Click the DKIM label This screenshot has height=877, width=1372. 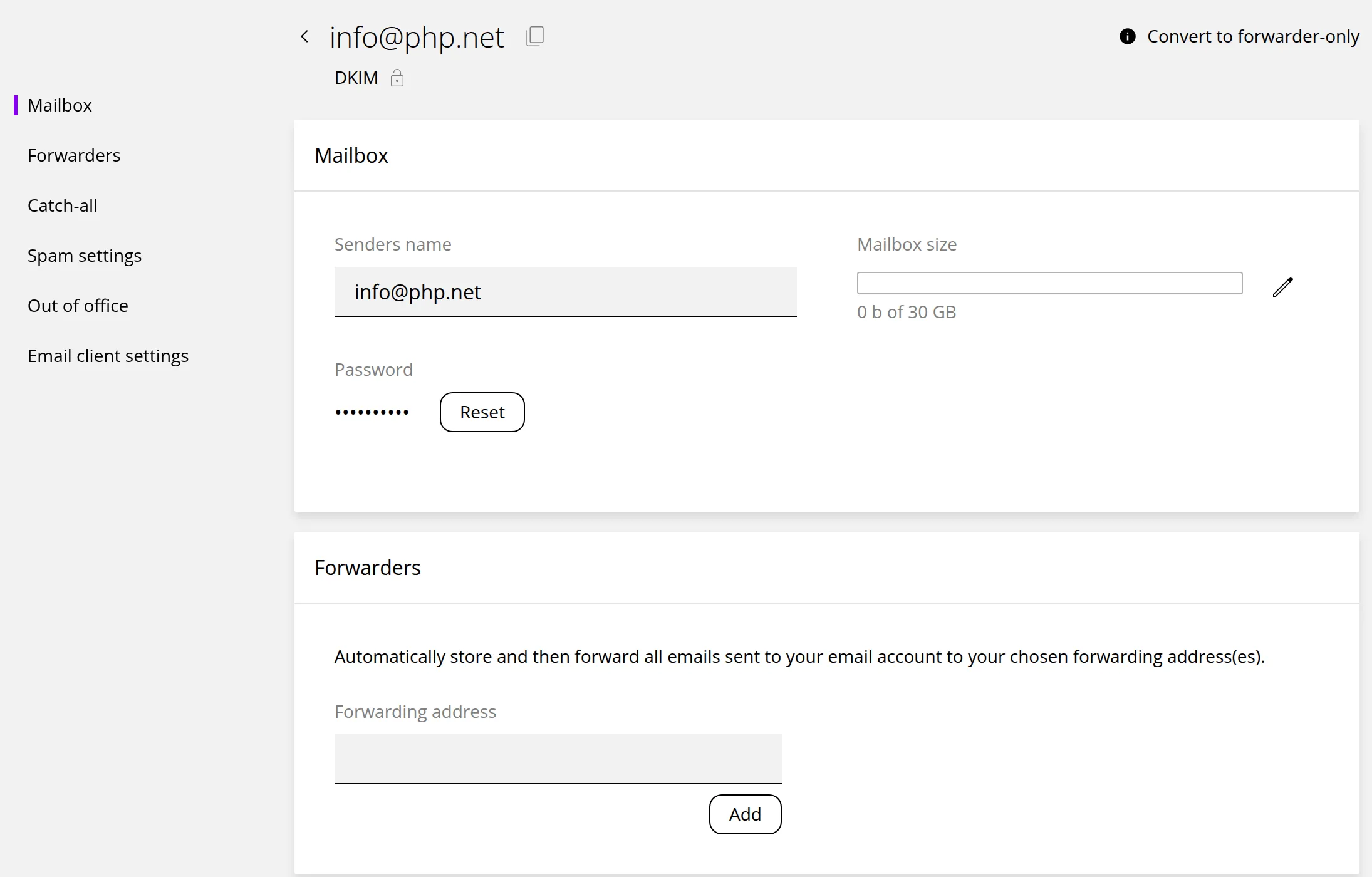[x=356, y=78]
